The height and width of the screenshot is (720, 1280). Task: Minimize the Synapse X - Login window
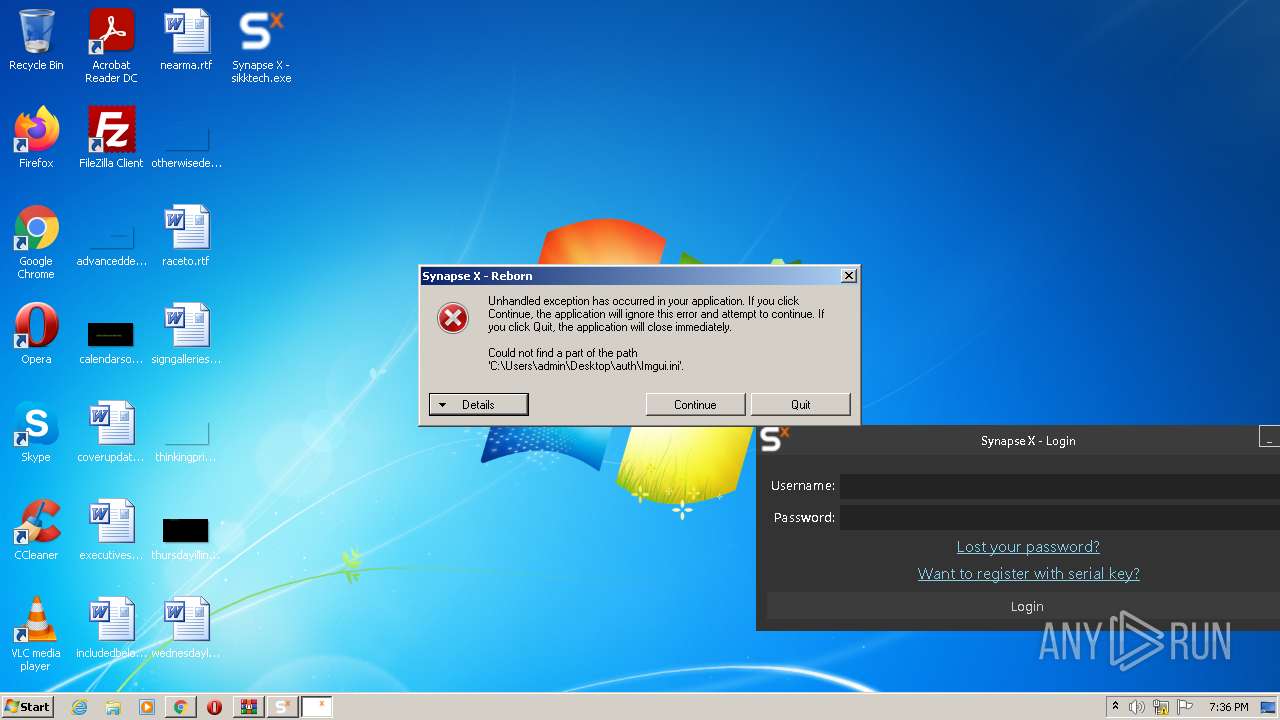pyautogui.click(x=1268, y=437)
